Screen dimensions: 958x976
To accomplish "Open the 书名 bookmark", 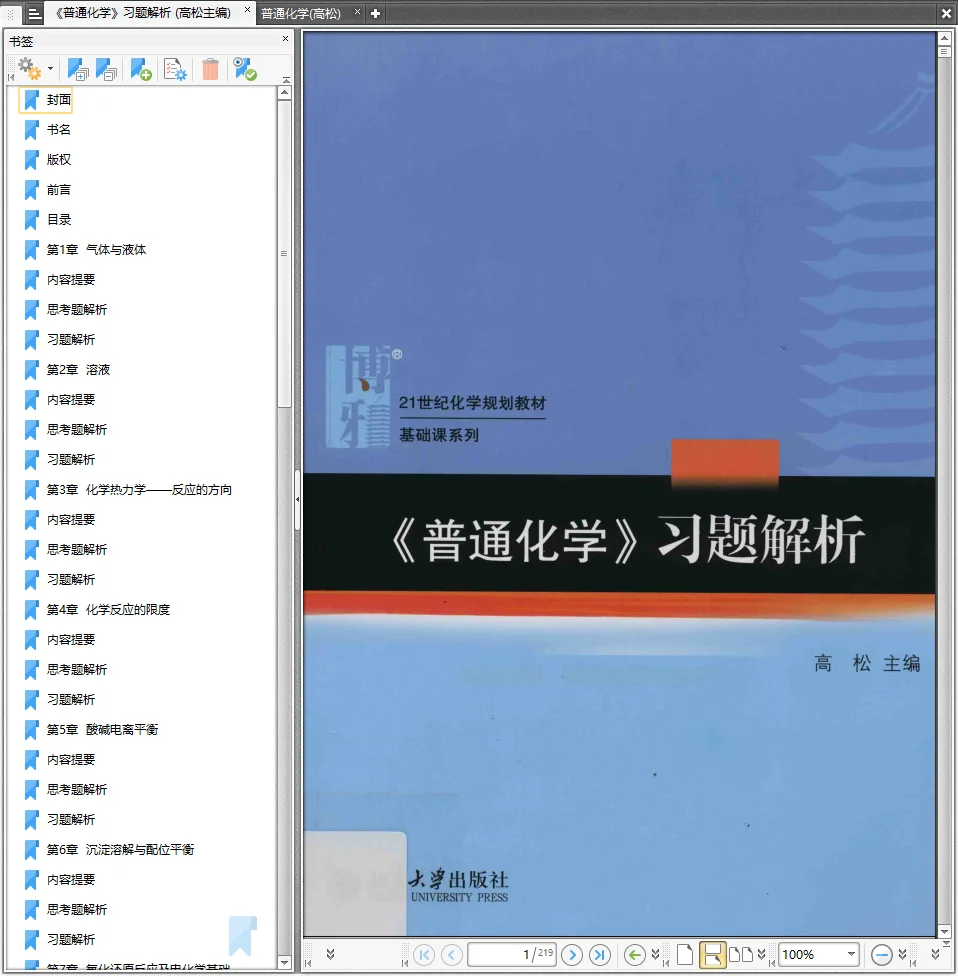I will click(59, 129).
